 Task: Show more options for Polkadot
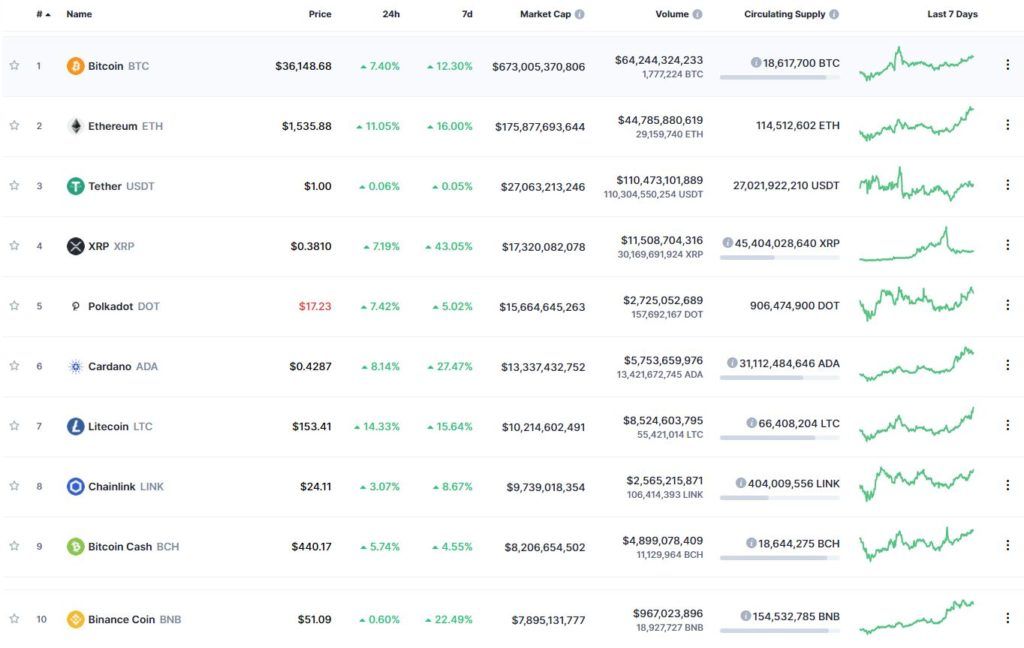tap(1008, 305)
